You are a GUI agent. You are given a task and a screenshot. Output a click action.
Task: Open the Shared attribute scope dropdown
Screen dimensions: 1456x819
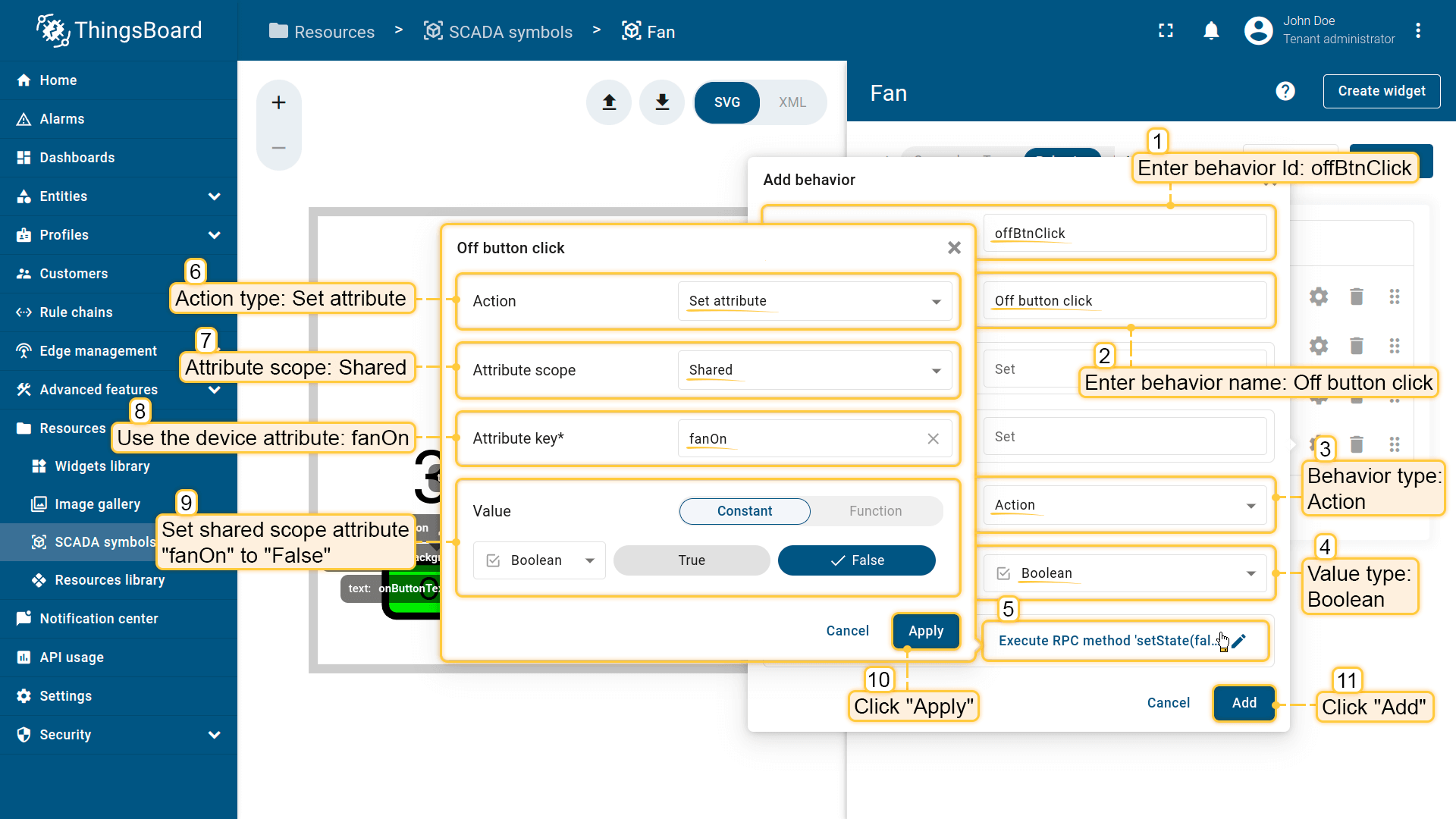(x=814, y=370)
